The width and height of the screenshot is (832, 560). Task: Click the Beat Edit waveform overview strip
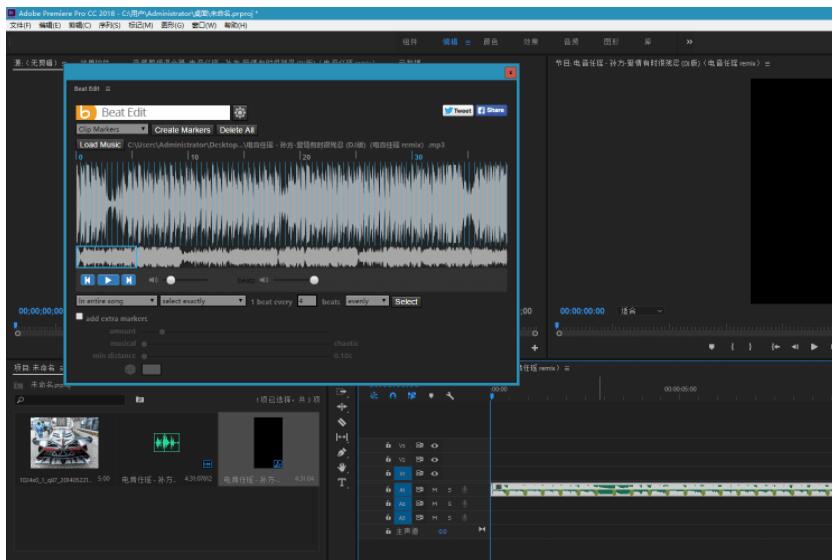(291, 257)
